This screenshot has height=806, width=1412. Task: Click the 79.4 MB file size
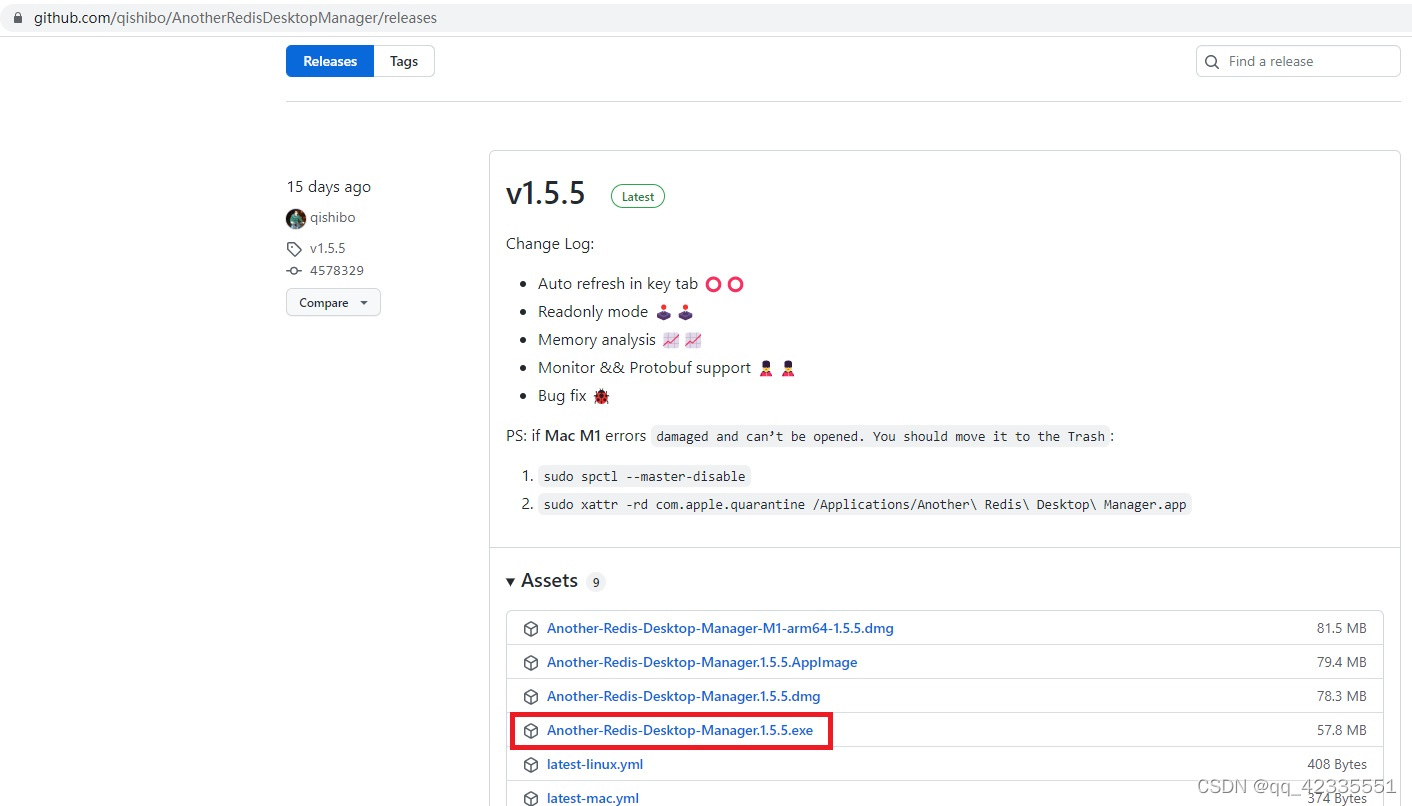click(1341, 663)
